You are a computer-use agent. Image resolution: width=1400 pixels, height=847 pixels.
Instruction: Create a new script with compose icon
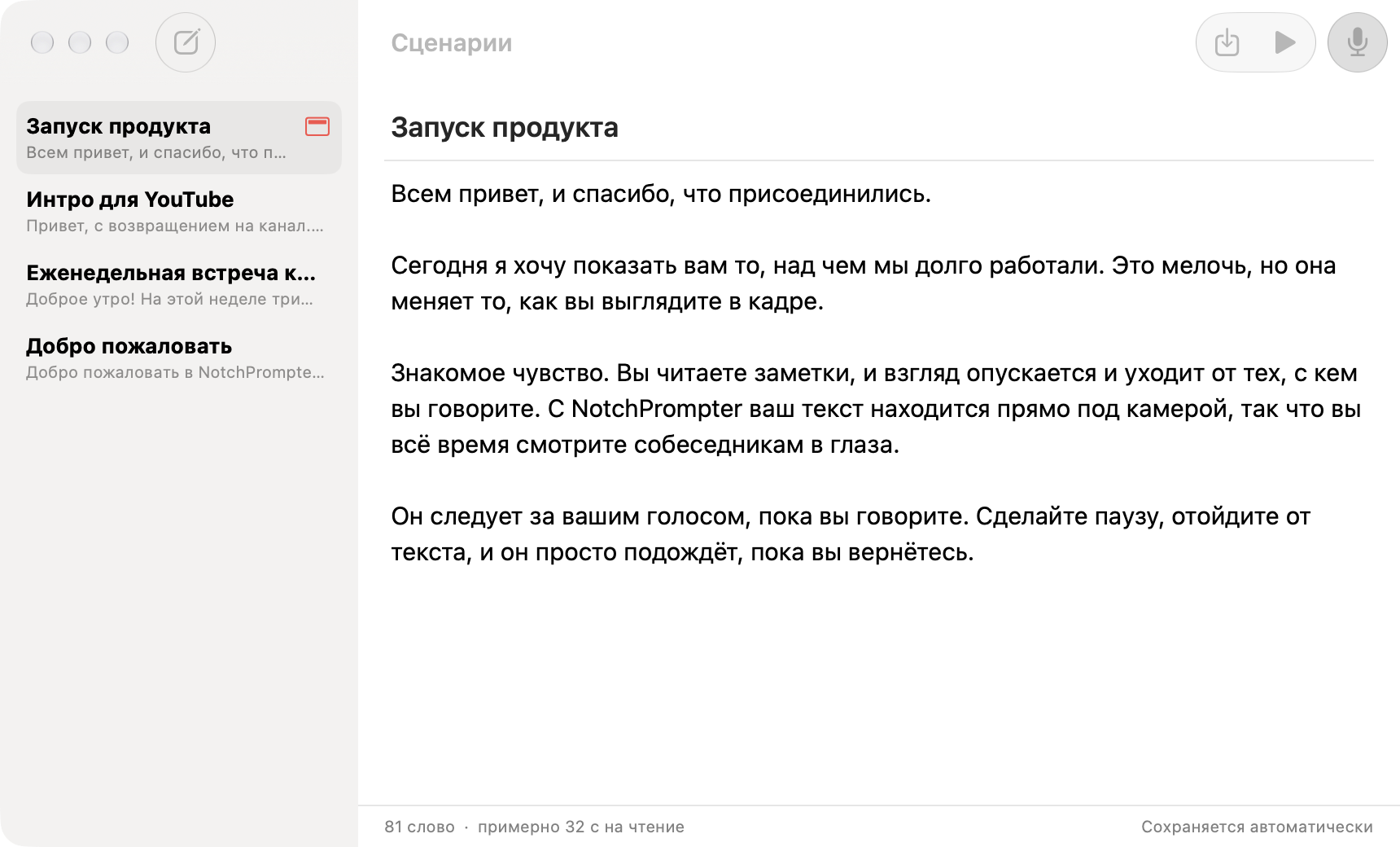tap(186, 42)
